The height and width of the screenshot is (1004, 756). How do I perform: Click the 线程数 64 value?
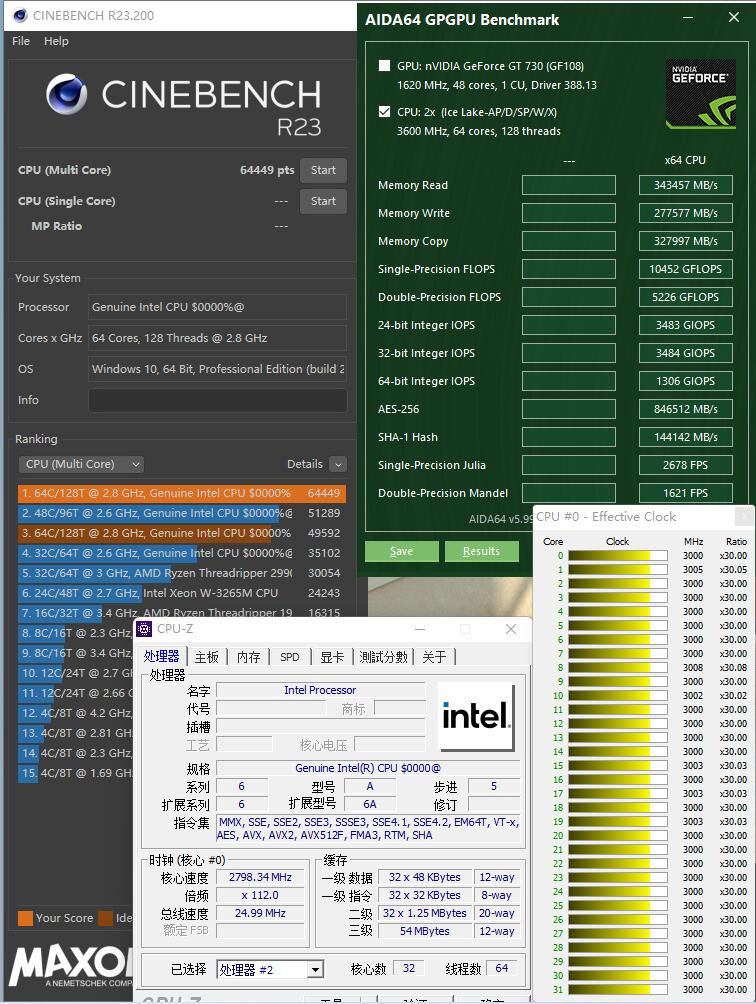click(502, 968)
